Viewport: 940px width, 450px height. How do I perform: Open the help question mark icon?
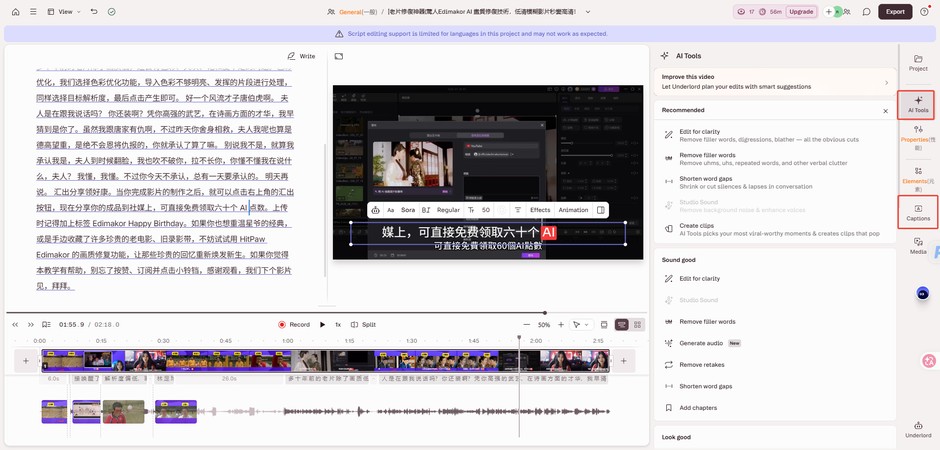click(x=924, y=11)
